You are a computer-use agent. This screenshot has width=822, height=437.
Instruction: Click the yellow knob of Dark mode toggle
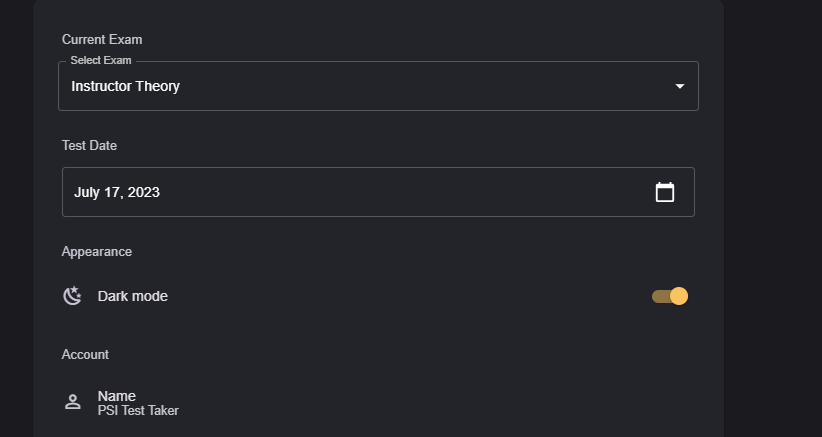click(x=679, y=296)
